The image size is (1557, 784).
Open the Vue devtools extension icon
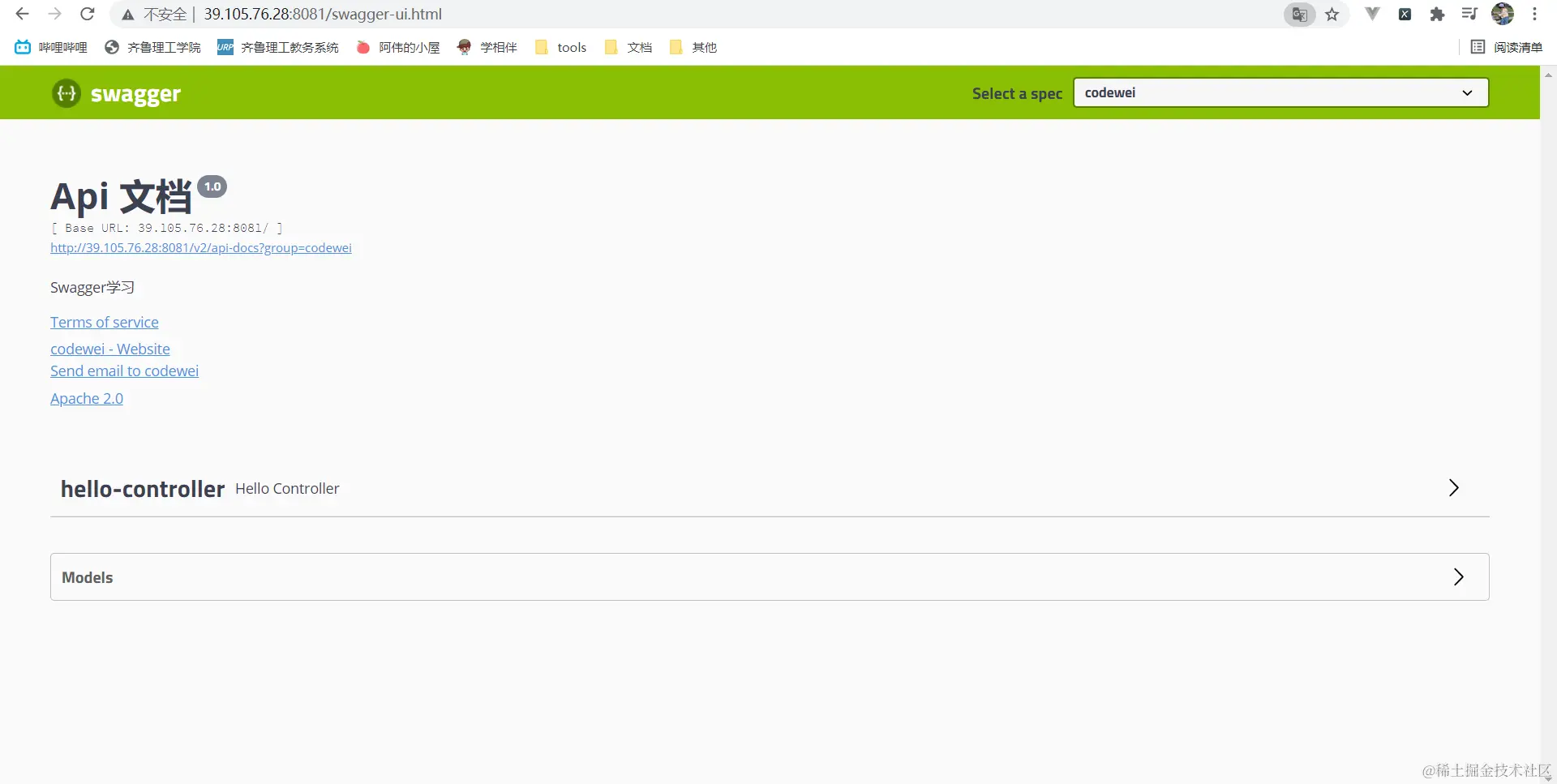1372,14
